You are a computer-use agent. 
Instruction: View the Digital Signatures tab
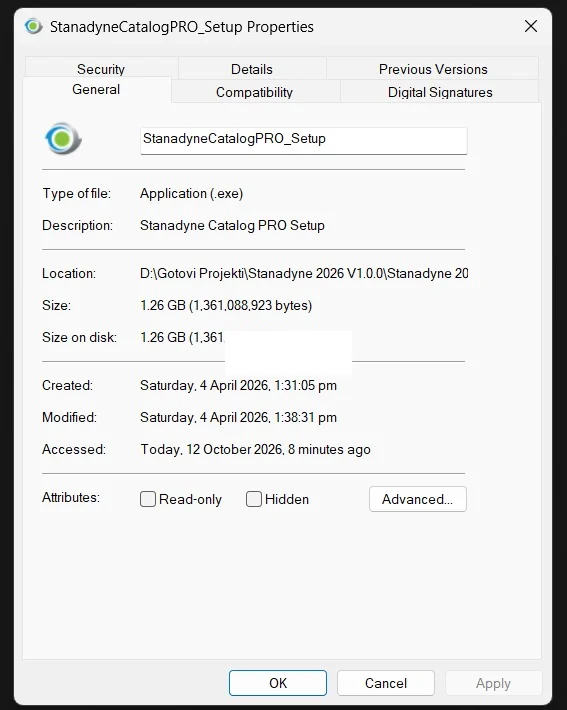point(440,92)
